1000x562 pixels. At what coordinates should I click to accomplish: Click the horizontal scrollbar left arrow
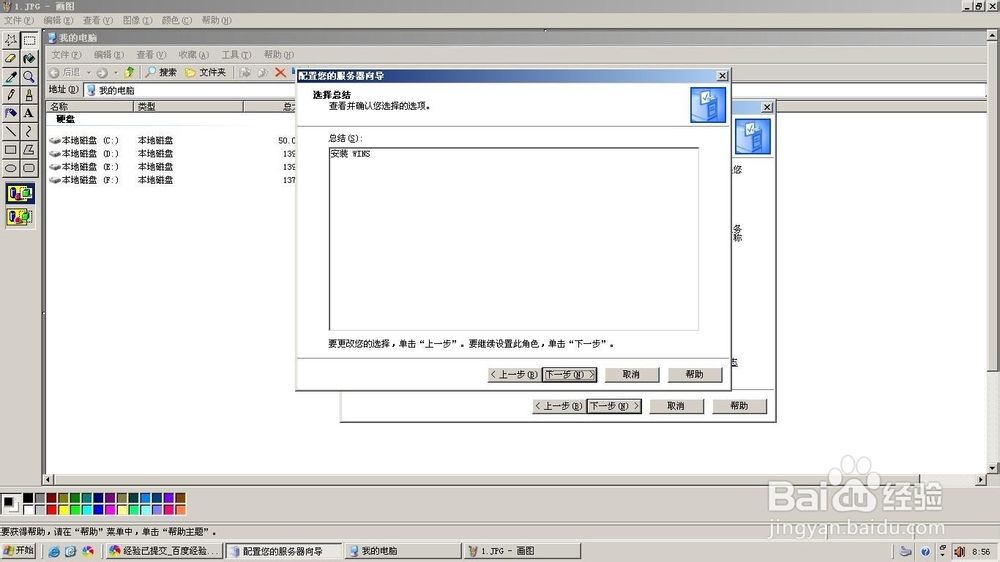coord(48,479)
